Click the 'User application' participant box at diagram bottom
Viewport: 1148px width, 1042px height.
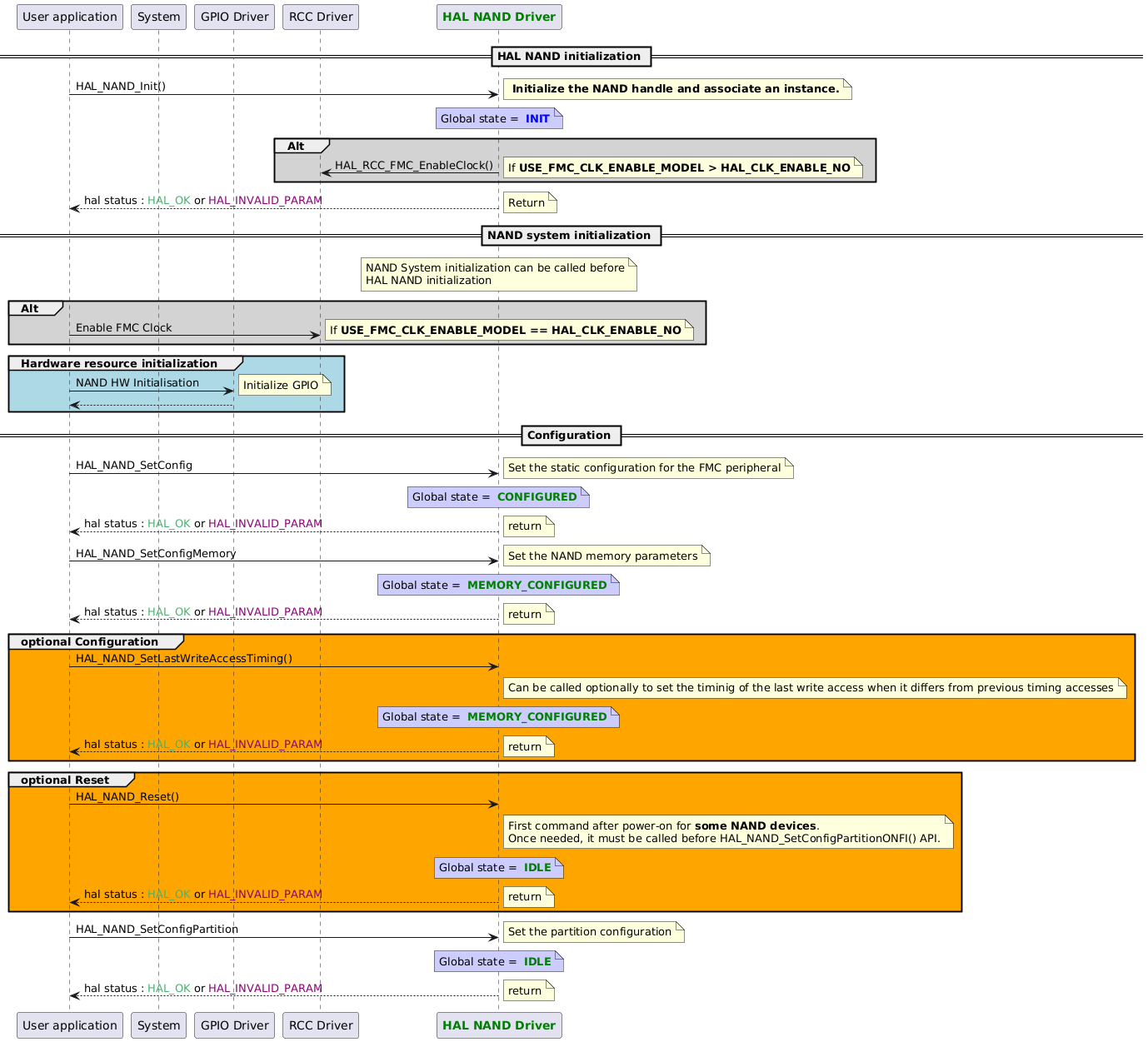click(x=70, y=1025)
